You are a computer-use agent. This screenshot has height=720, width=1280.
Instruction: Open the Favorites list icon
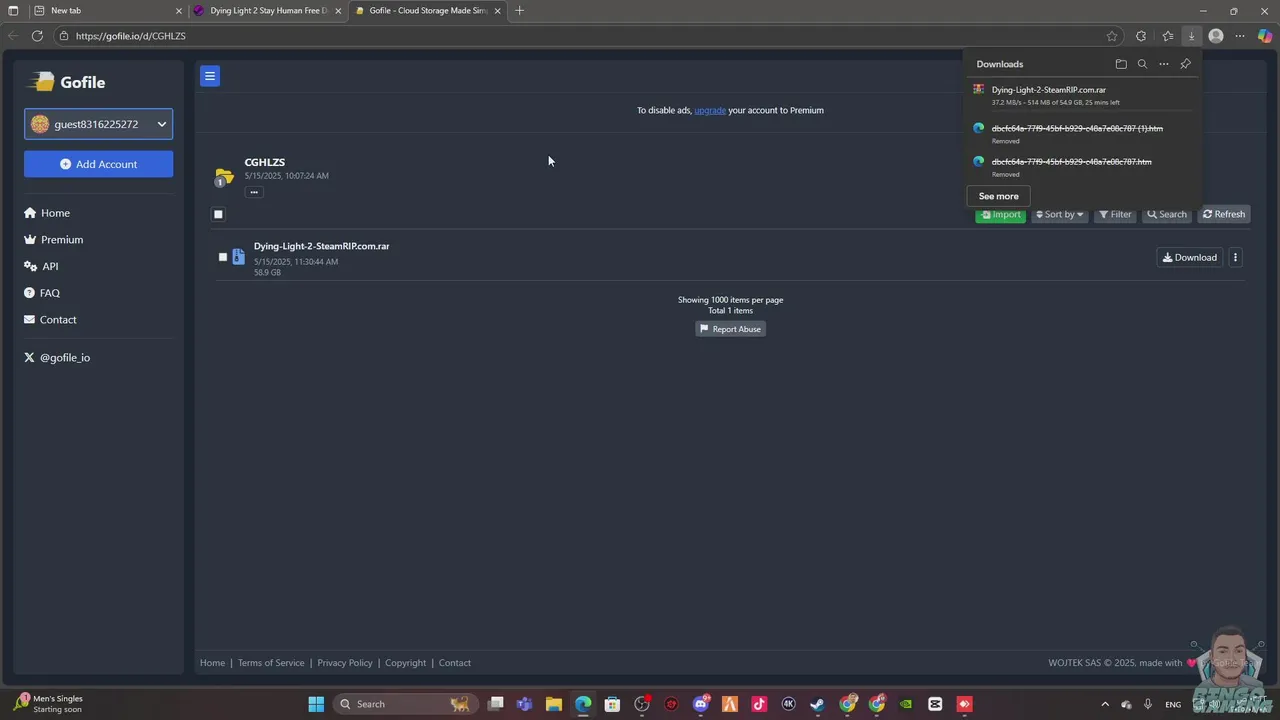[x=1167, y=36]
